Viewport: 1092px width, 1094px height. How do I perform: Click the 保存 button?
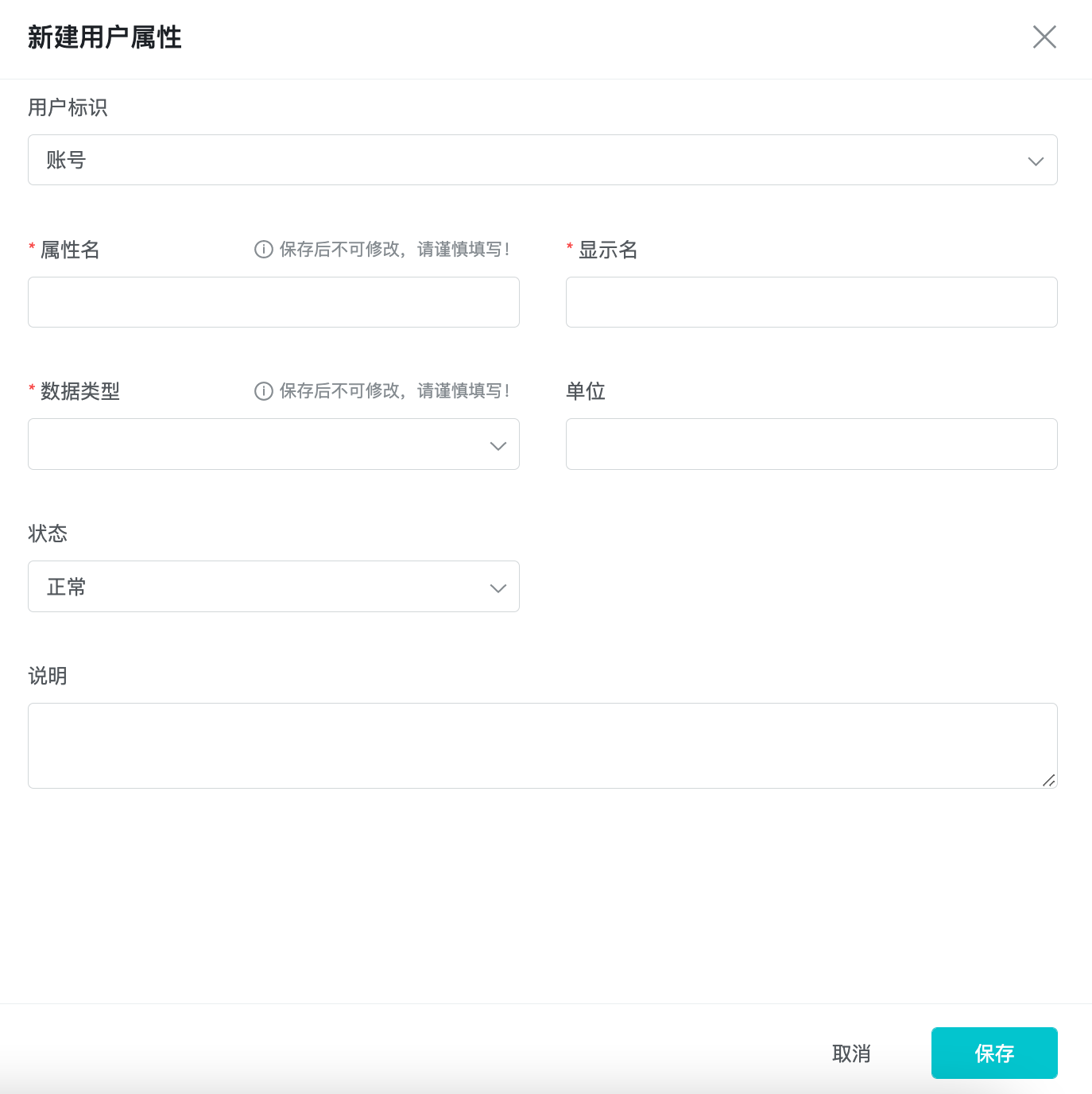point(994,1053)
